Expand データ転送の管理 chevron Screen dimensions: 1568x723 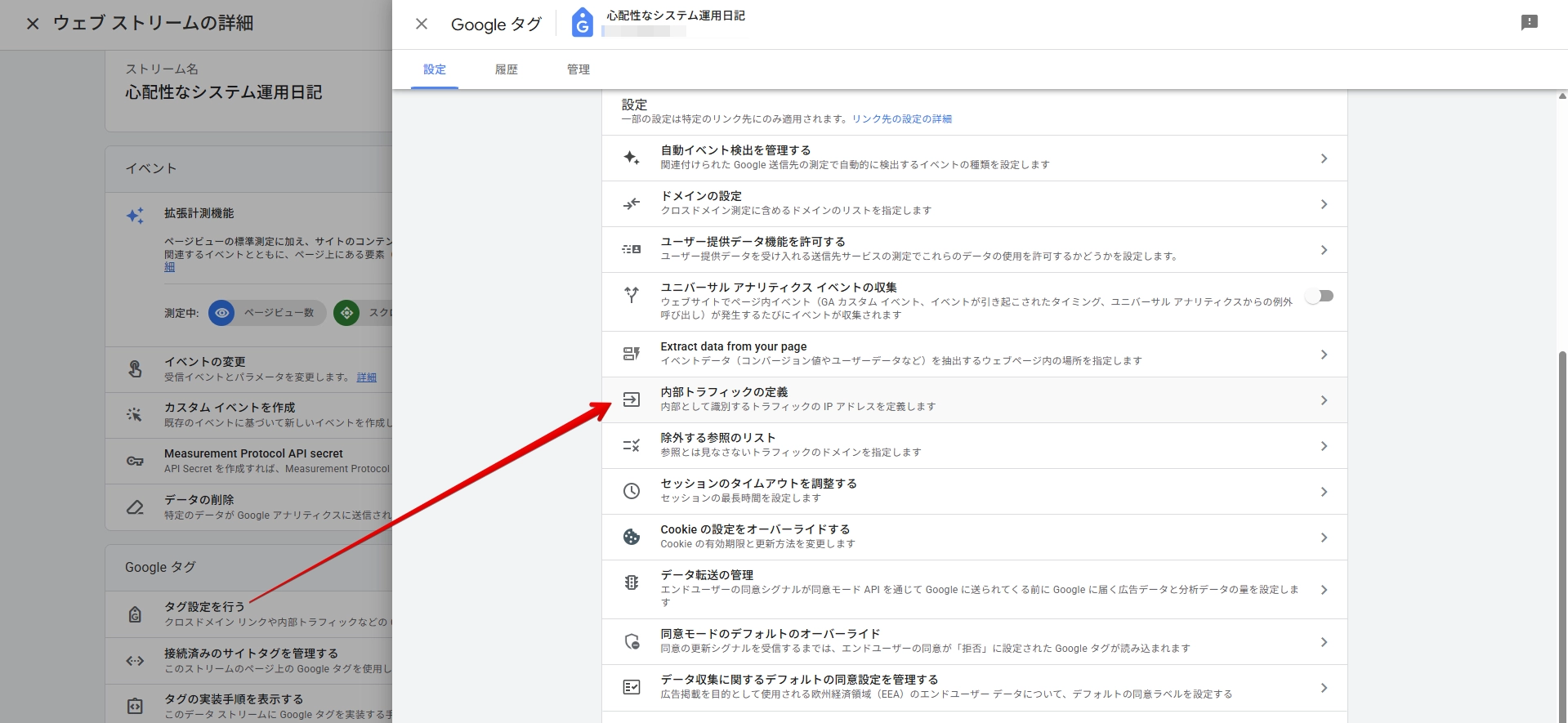[x=1325, y=590]
